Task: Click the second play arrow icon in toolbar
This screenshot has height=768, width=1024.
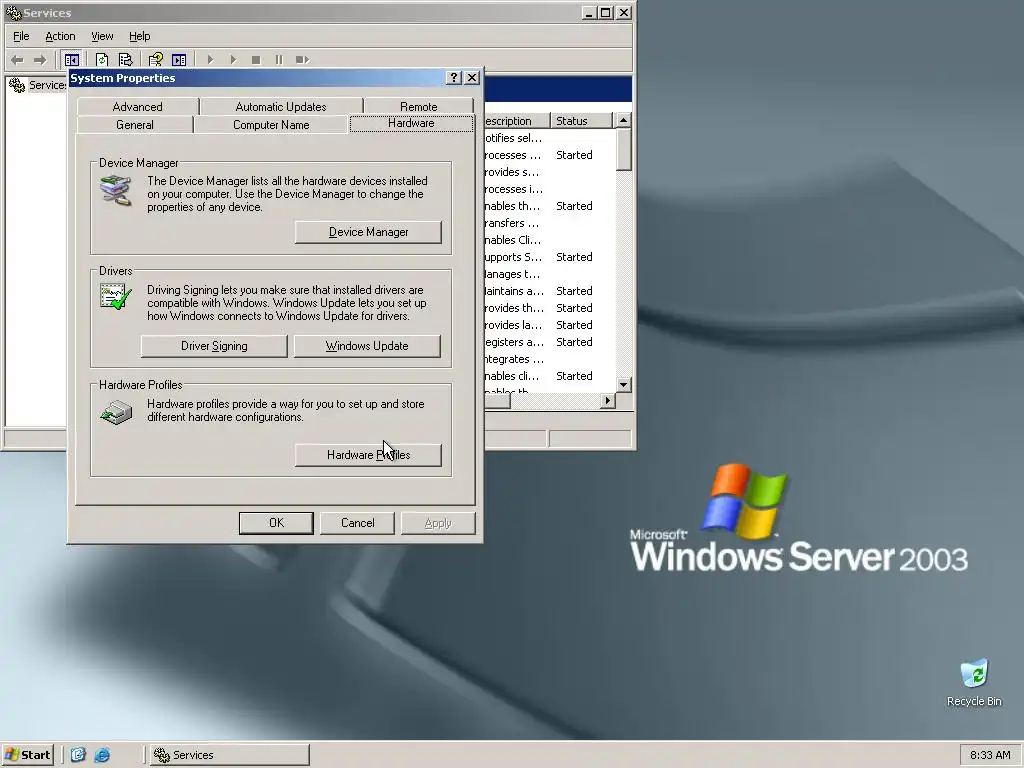Action: point(233,60)
